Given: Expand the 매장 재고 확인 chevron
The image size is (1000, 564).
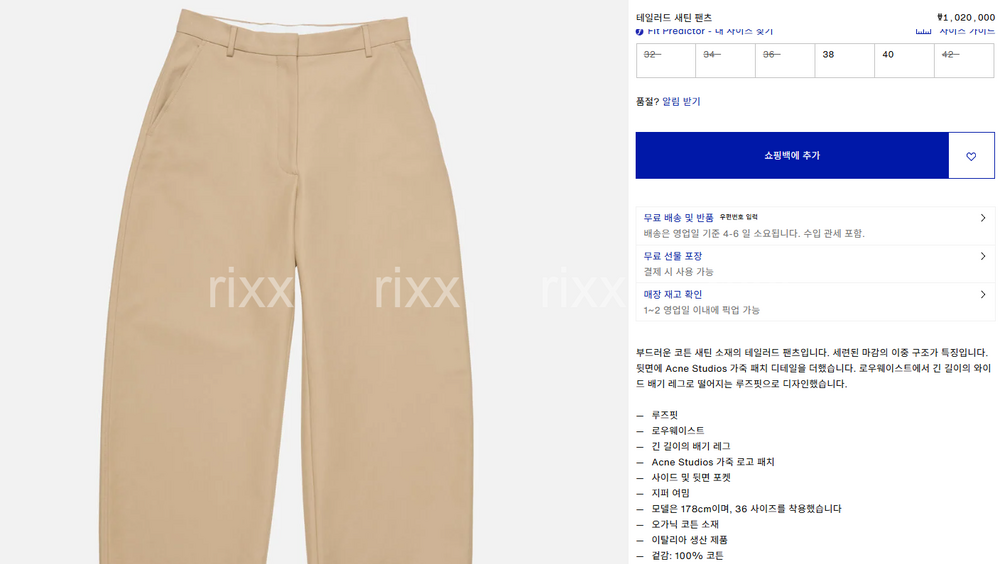Looking at the screenshot, I should [x=983, y=295].
